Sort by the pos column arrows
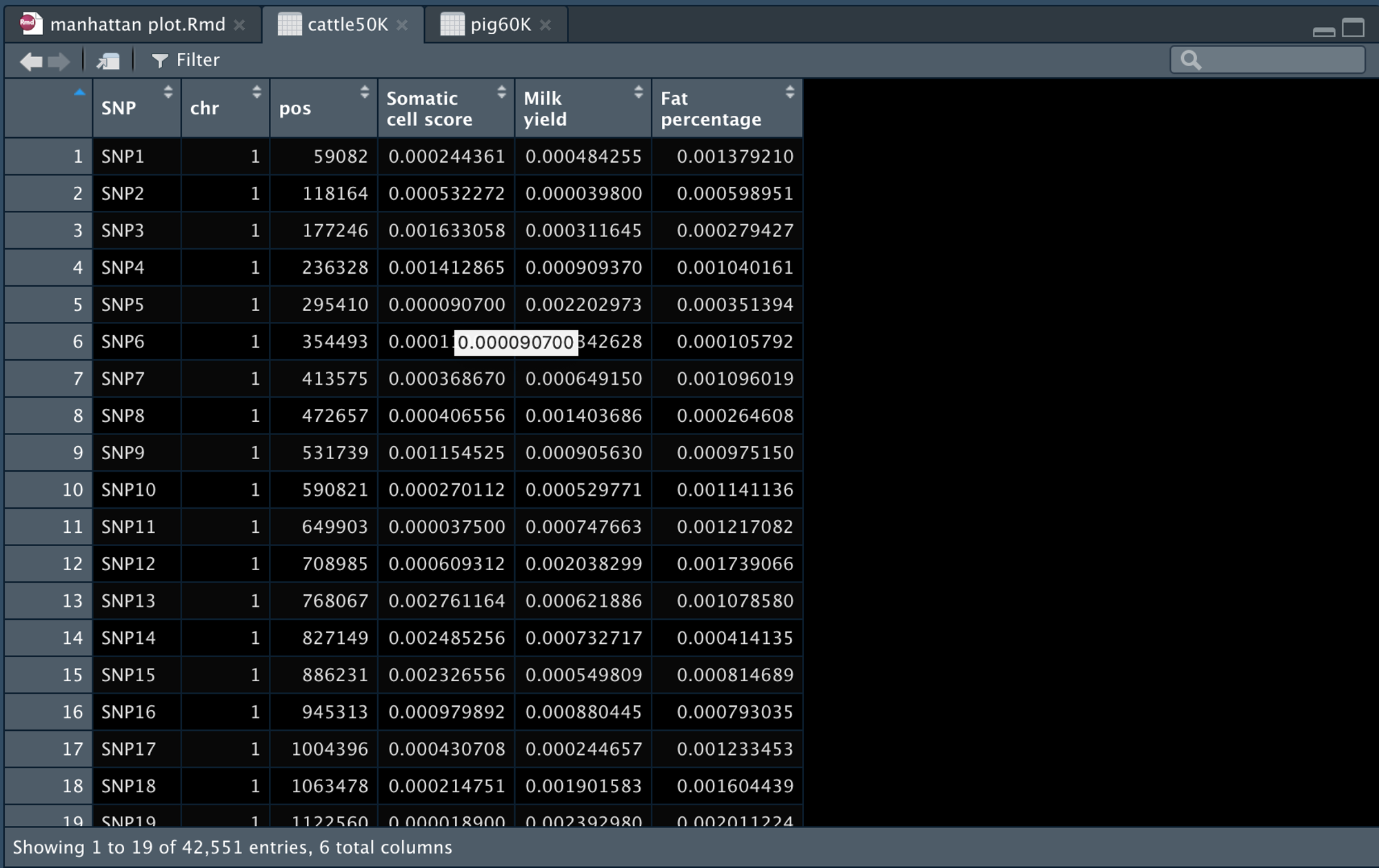 pyautogui.click(x=365, y=92)
